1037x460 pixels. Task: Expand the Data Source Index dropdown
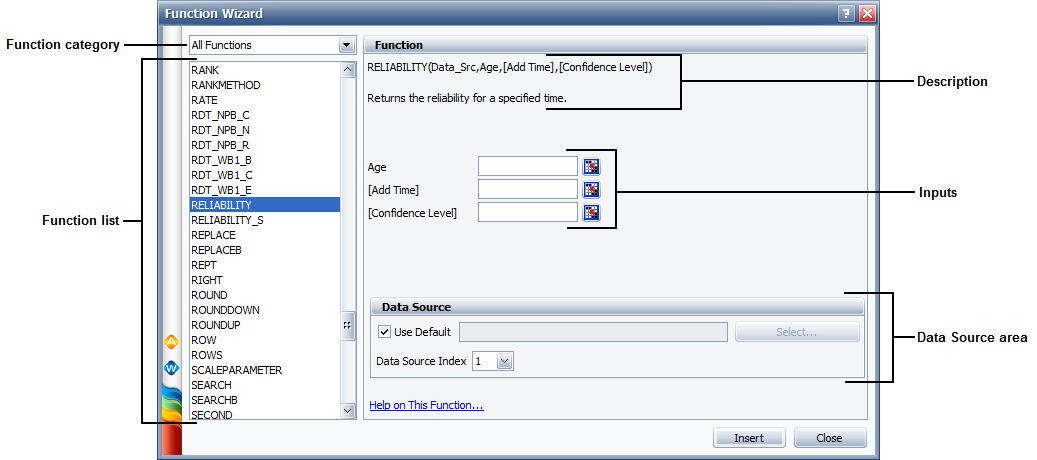pyautogui.click(x=504, y=361)
